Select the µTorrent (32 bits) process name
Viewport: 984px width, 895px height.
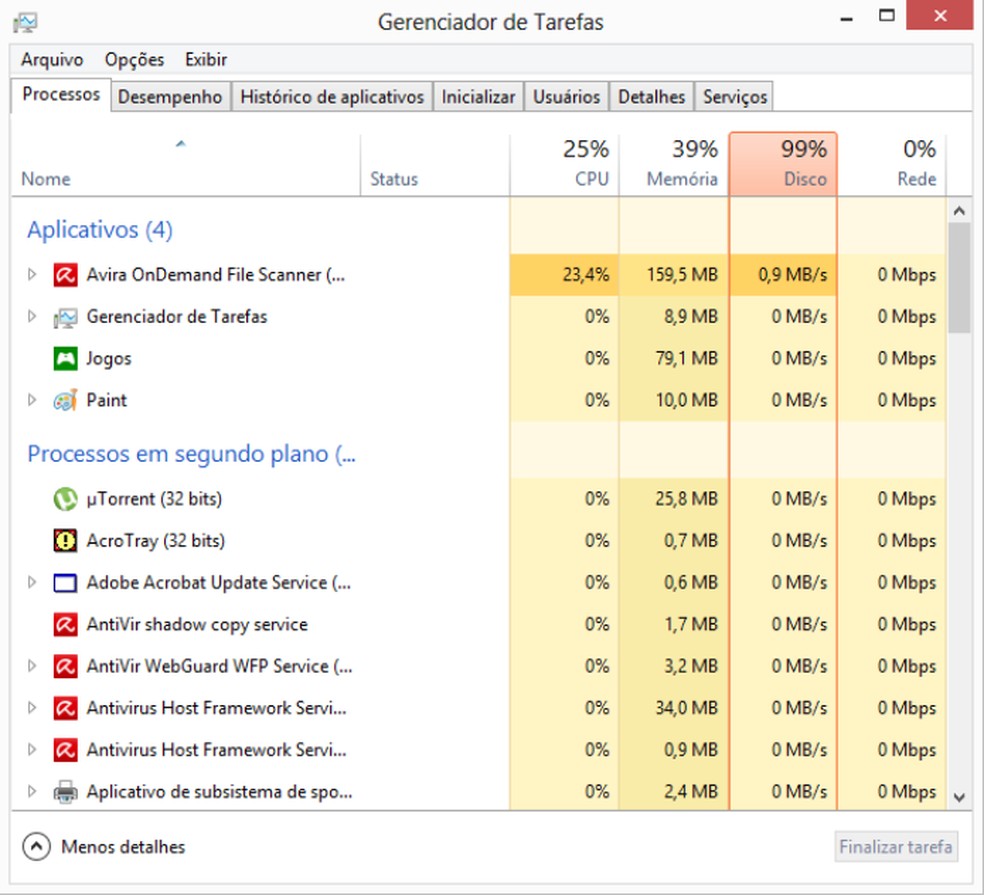click(x=154, y=499)
